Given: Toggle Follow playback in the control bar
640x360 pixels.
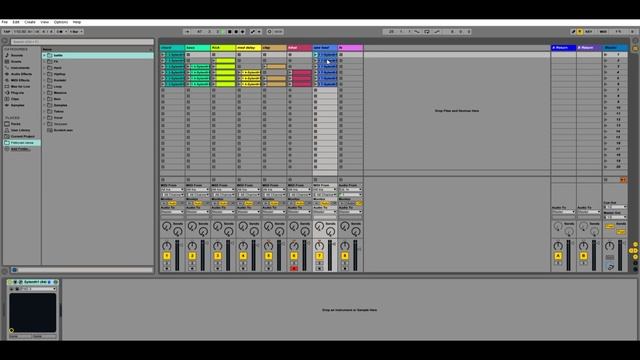Looking at the screenshot, I should 187,31.
